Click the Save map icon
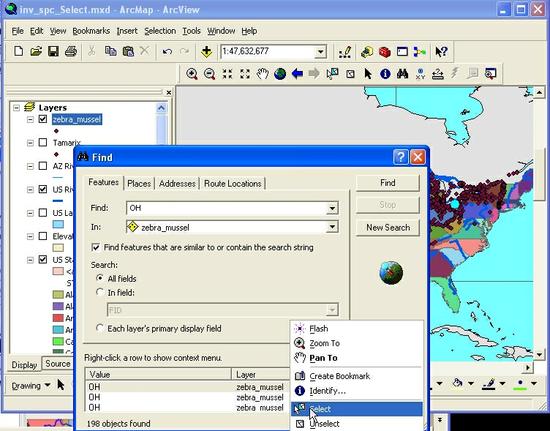 53,52
